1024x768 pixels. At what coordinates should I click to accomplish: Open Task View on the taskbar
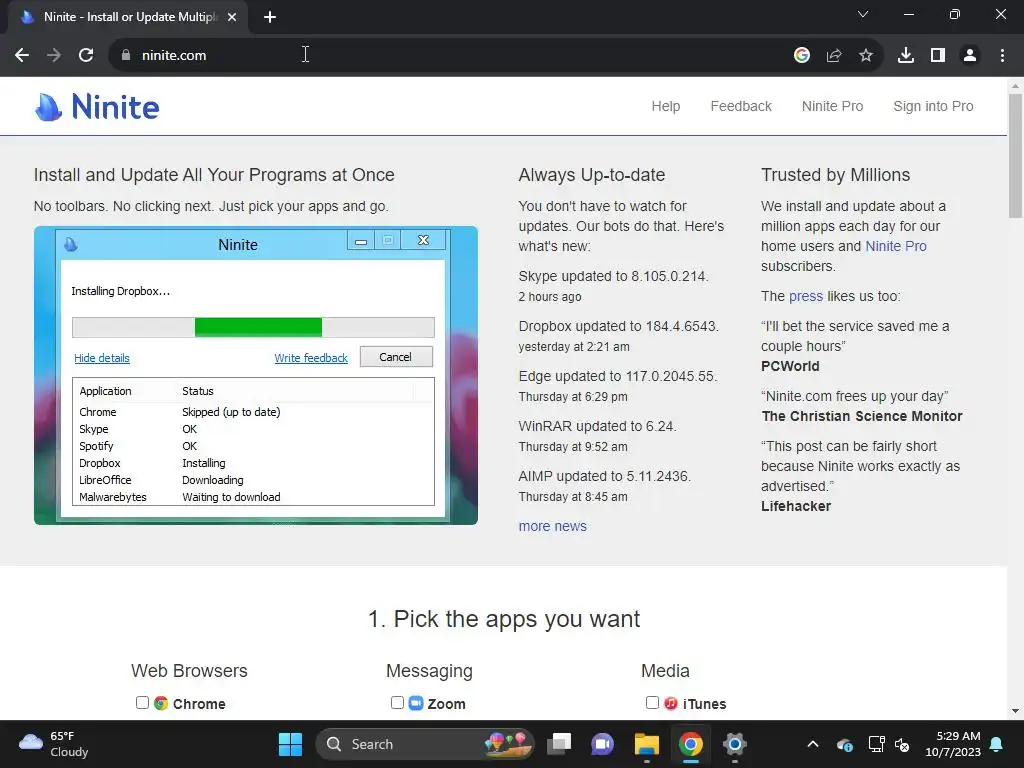point(559,744)
